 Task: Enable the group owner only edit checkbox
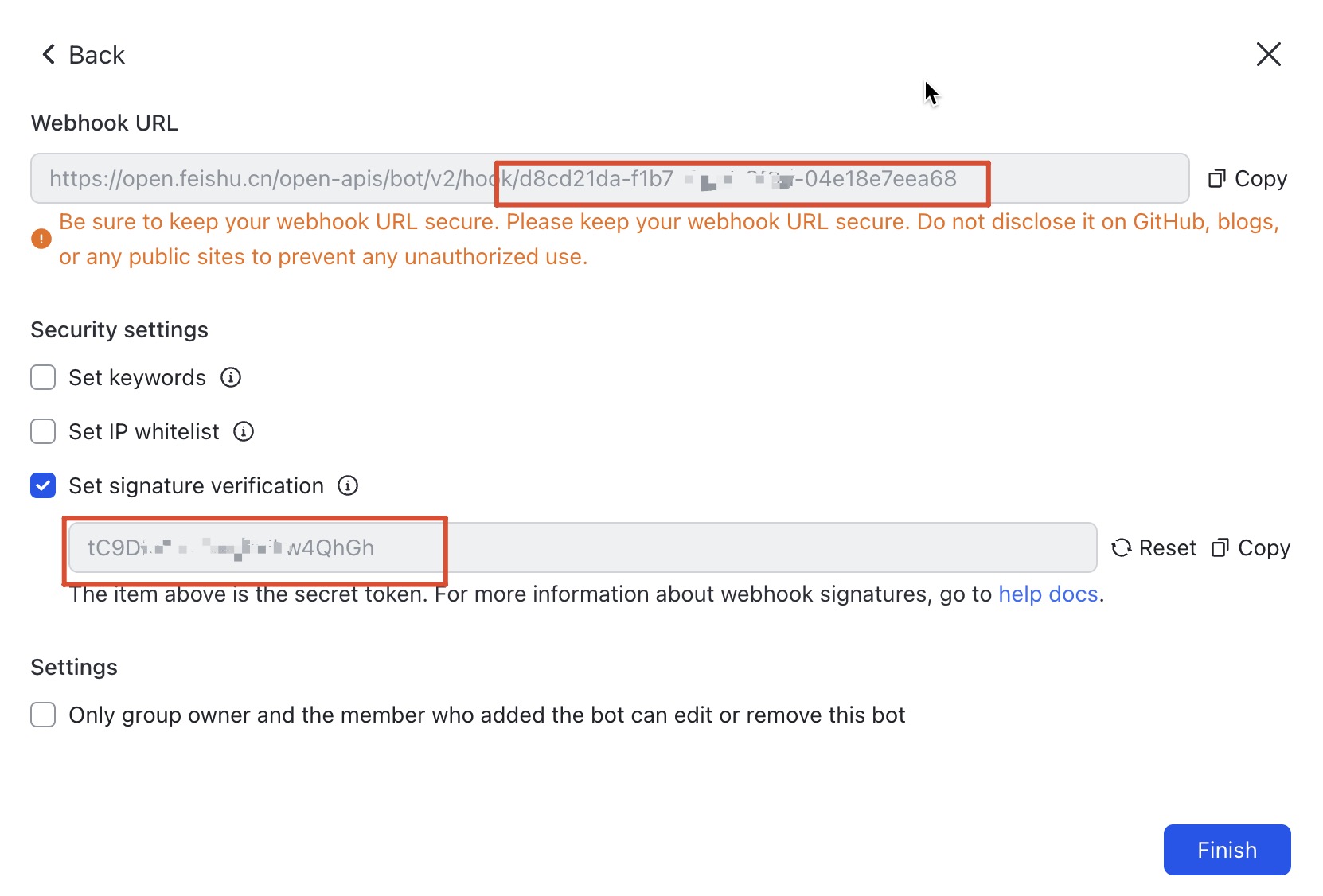(43, 715)
